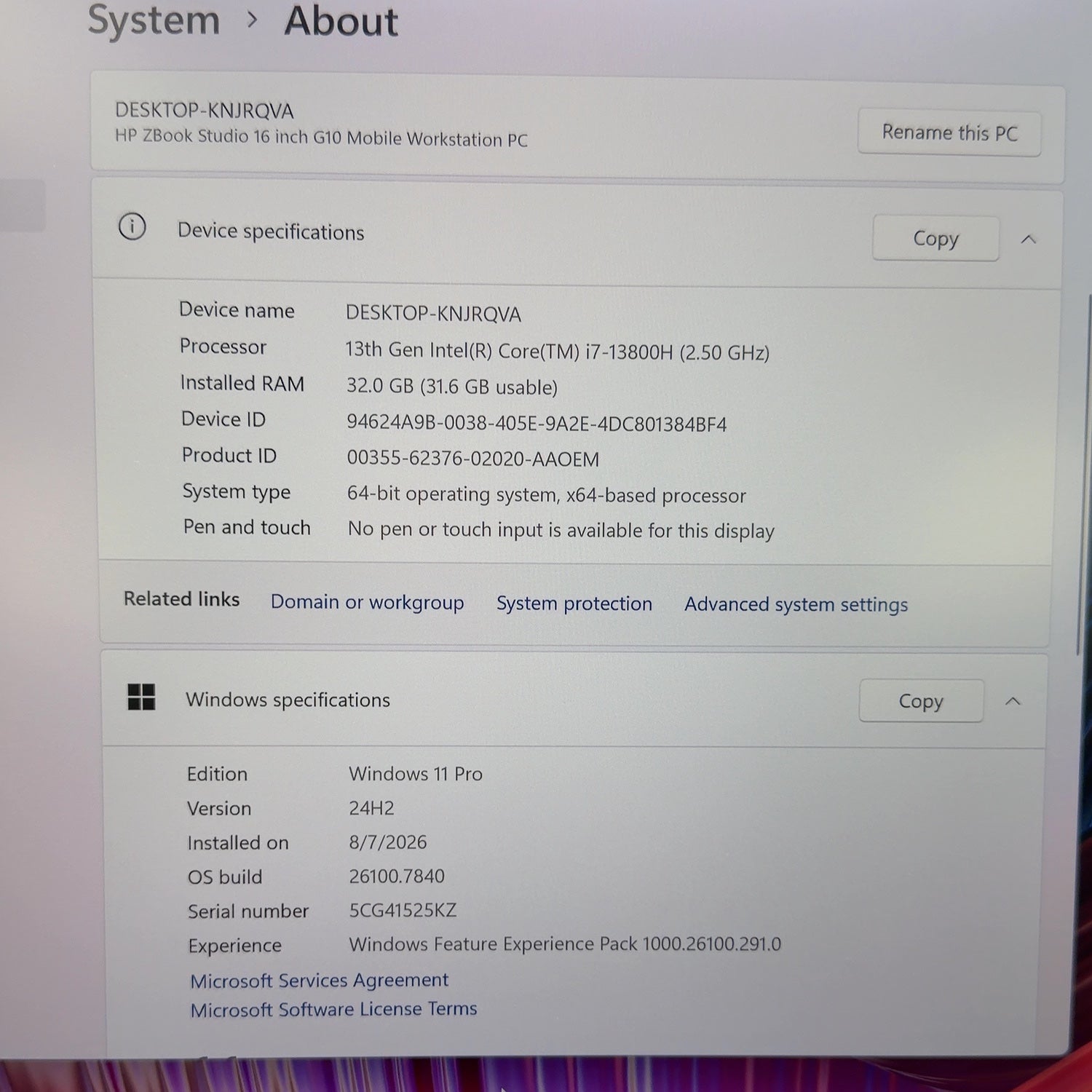Open Advanced system settings
The height and width of the screenshot is (1092, 1092).
[796, 605]
